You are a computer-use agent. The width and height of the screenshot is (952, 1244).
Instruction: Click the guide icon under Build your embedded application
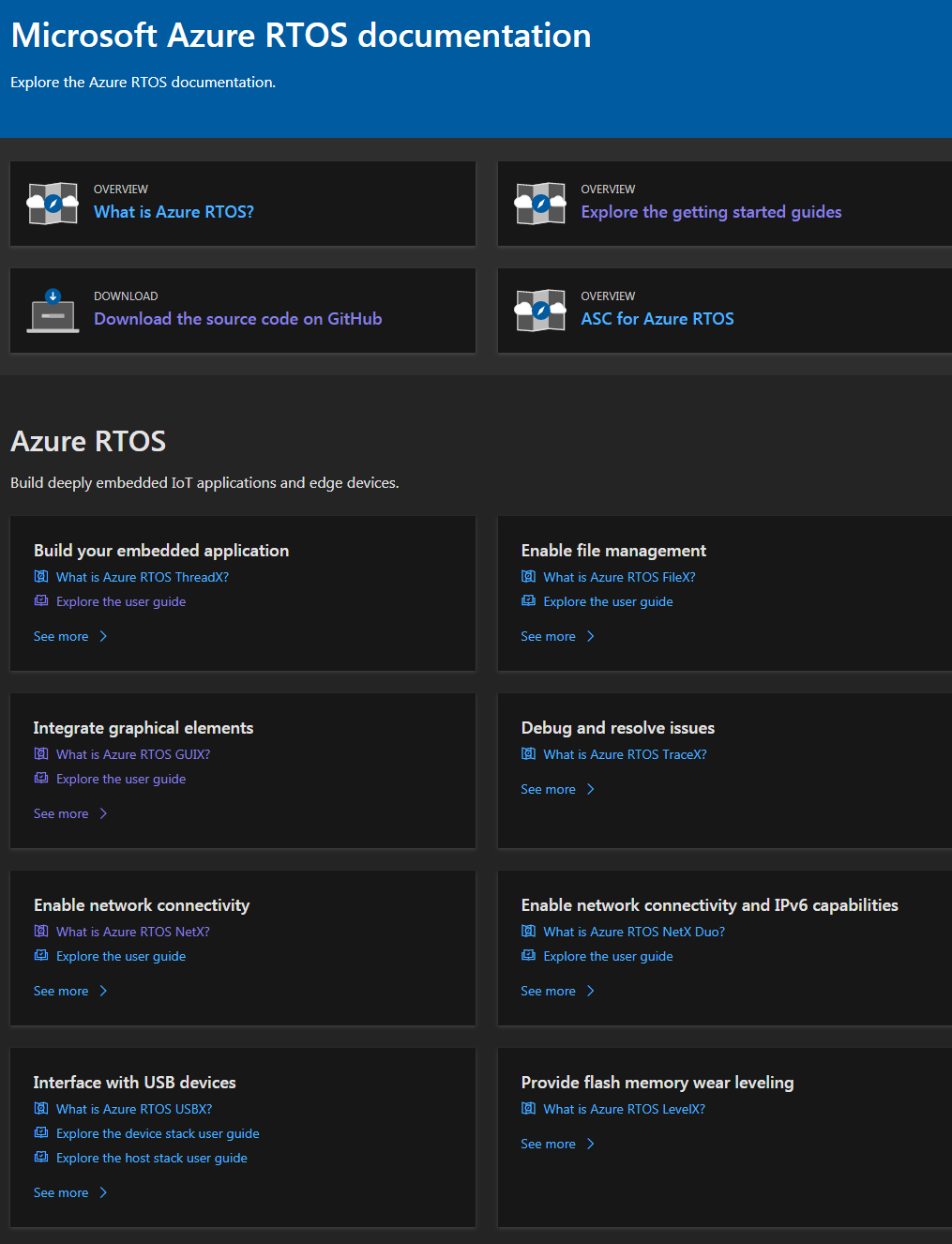pos(41,600)
